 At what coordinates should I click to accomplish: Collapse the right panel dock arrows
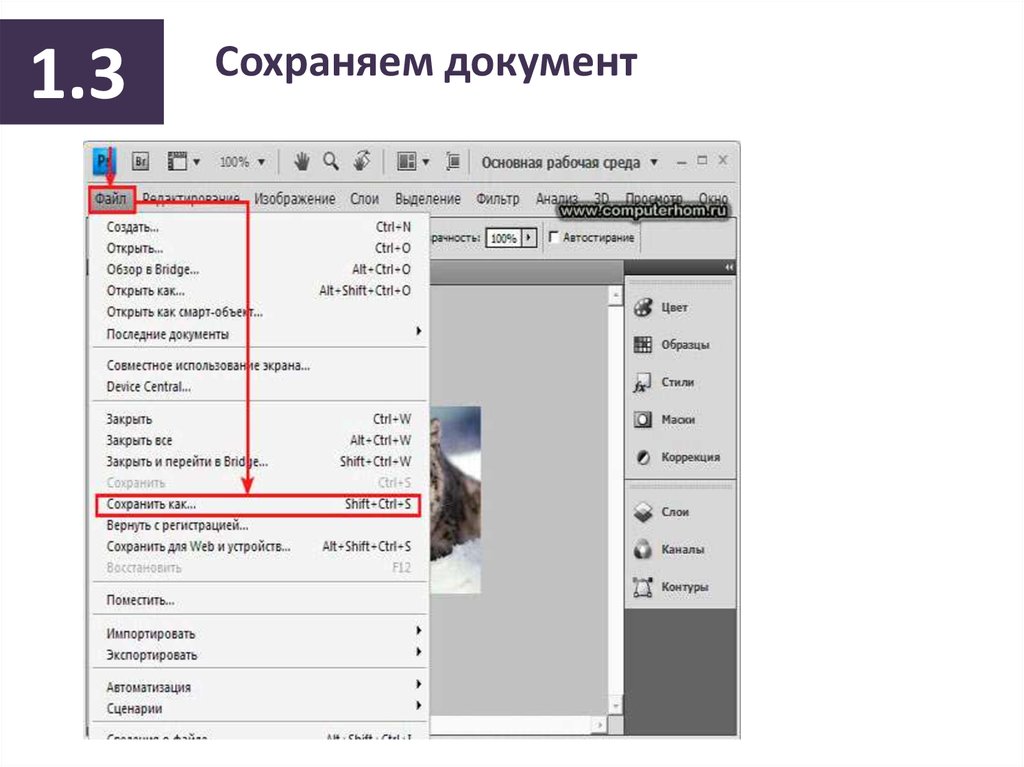coord(729,268)
